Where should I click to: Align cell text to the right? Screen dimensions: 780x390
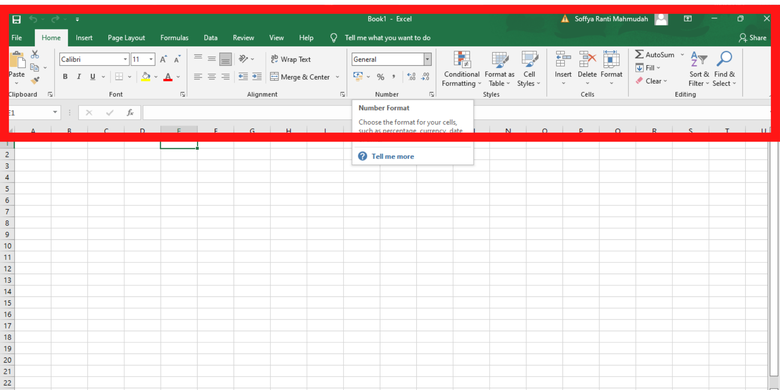tap(226, 77)
